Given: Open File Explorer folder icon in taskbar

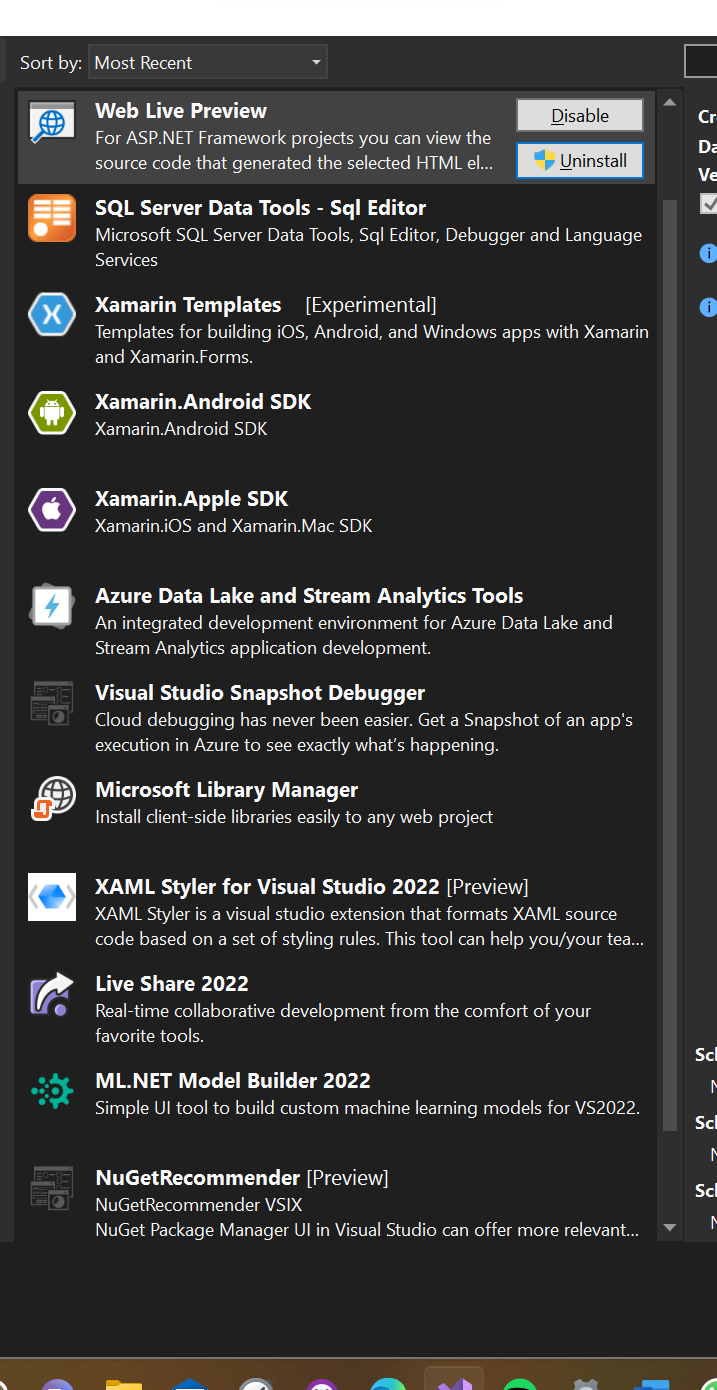Looking at the screenshot, I should coord(124,1383).
